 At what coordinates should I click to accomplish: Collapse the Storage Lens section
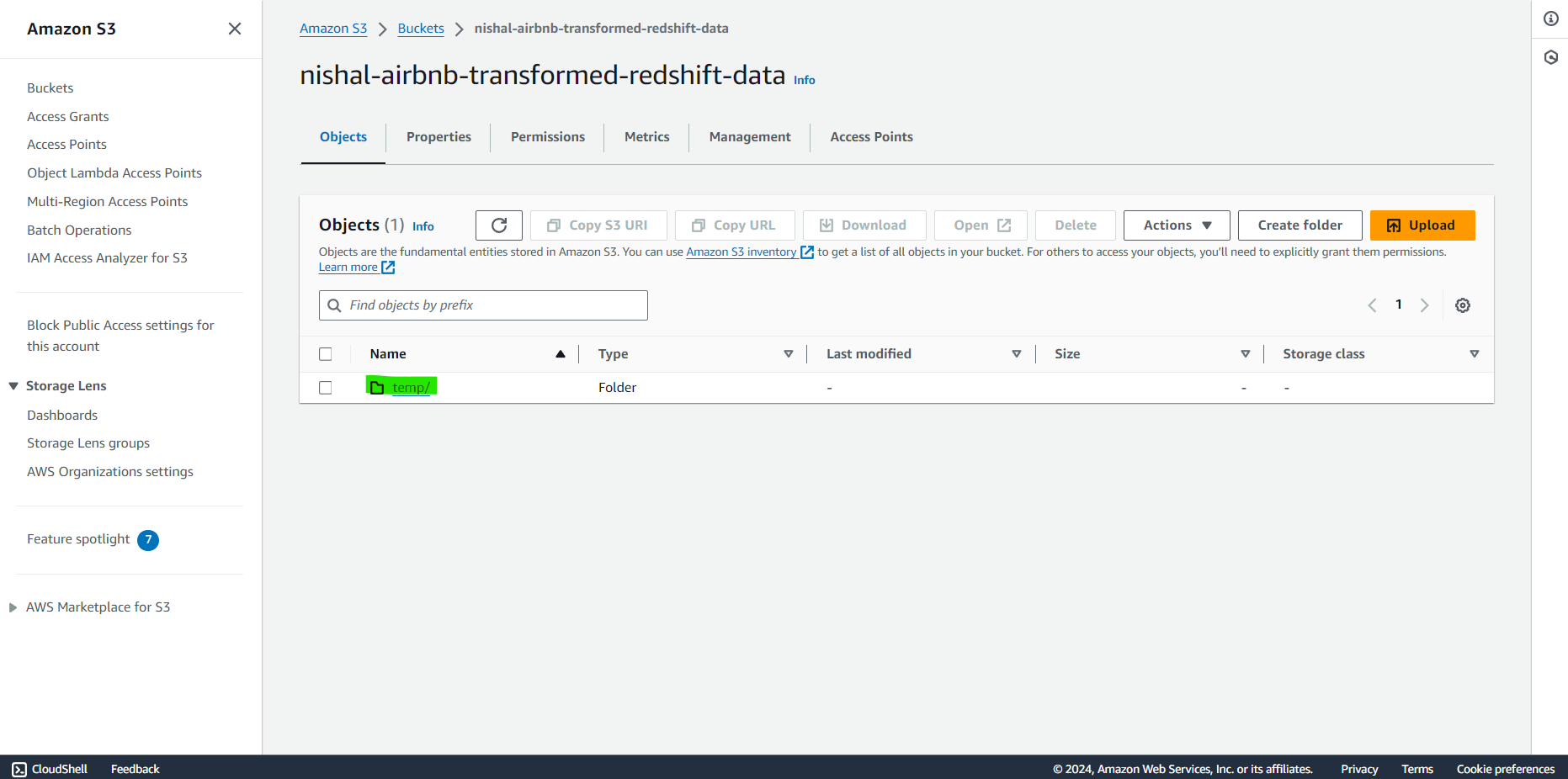pyautogui.click(x=13, y=386)
